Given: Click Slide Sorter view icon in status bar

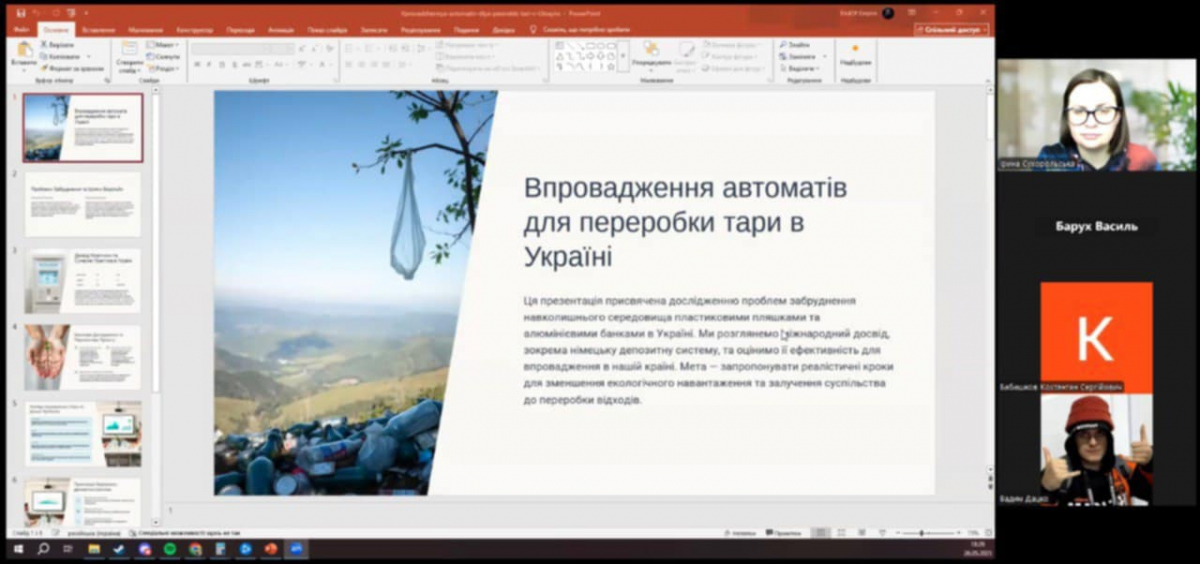Looking at the screenshot, I should pyautogui.click(x=841, y=532).
